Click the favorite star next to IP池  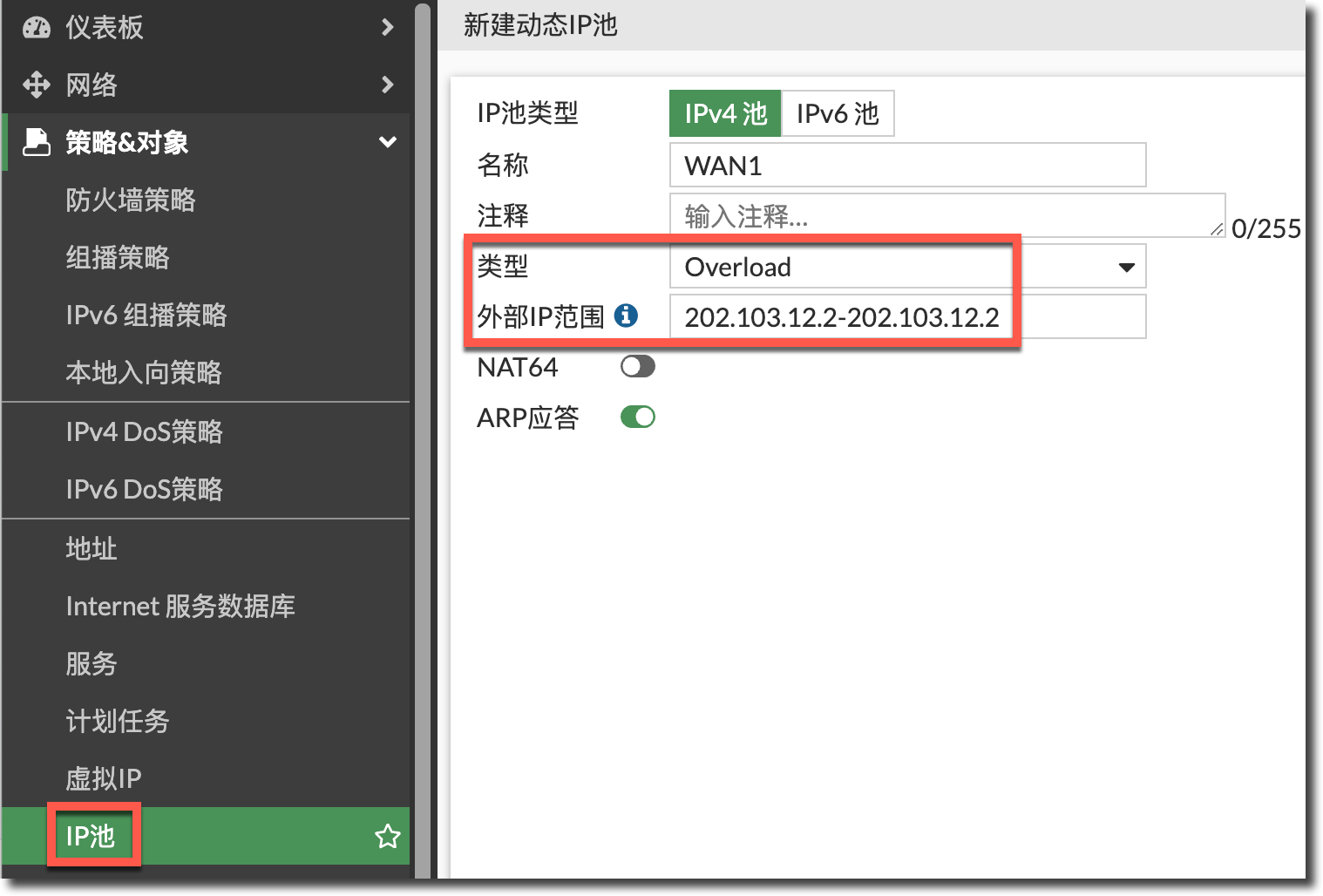[387, 837]
